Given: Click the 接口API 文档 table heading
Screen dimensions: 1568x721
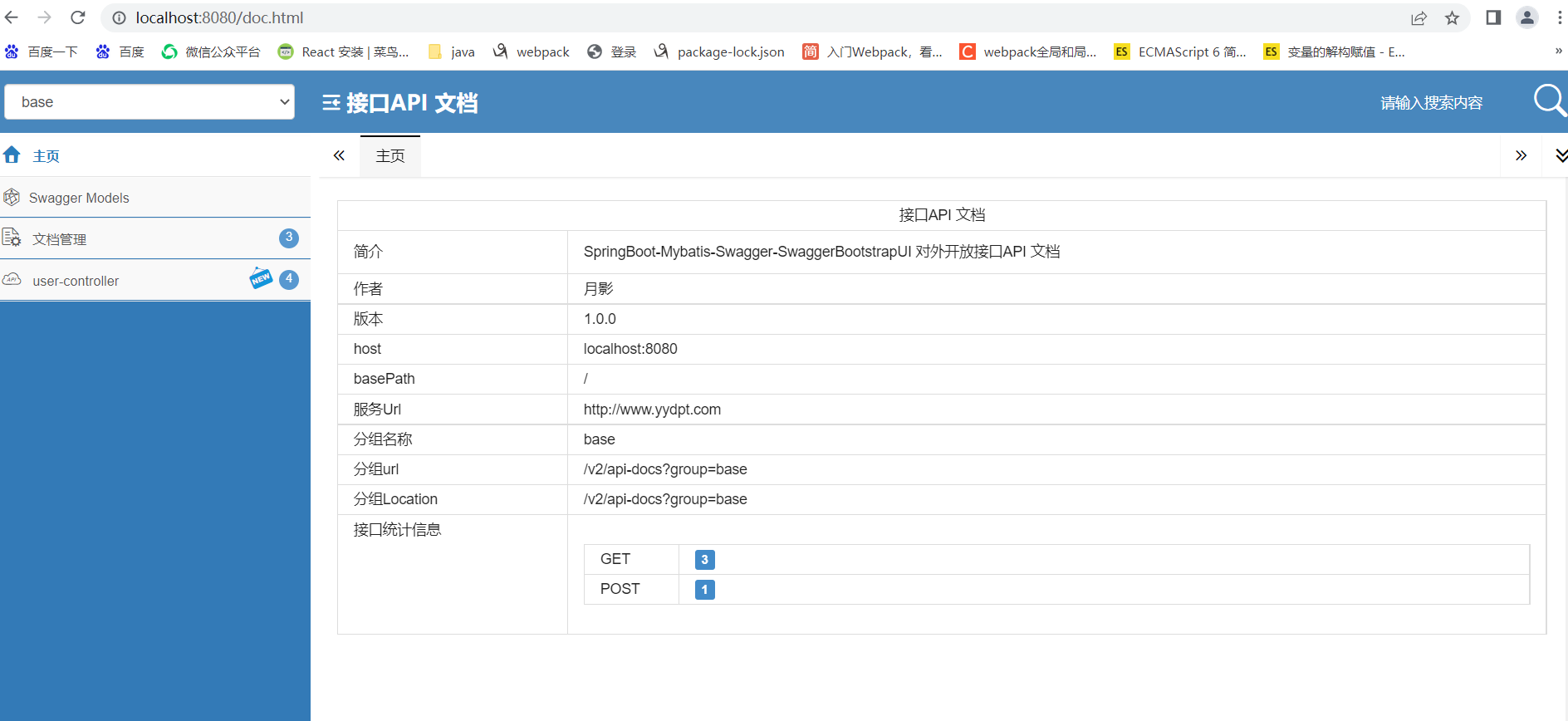Looking at the screenshot, I should pyautogui.click(x=942, y=215).
